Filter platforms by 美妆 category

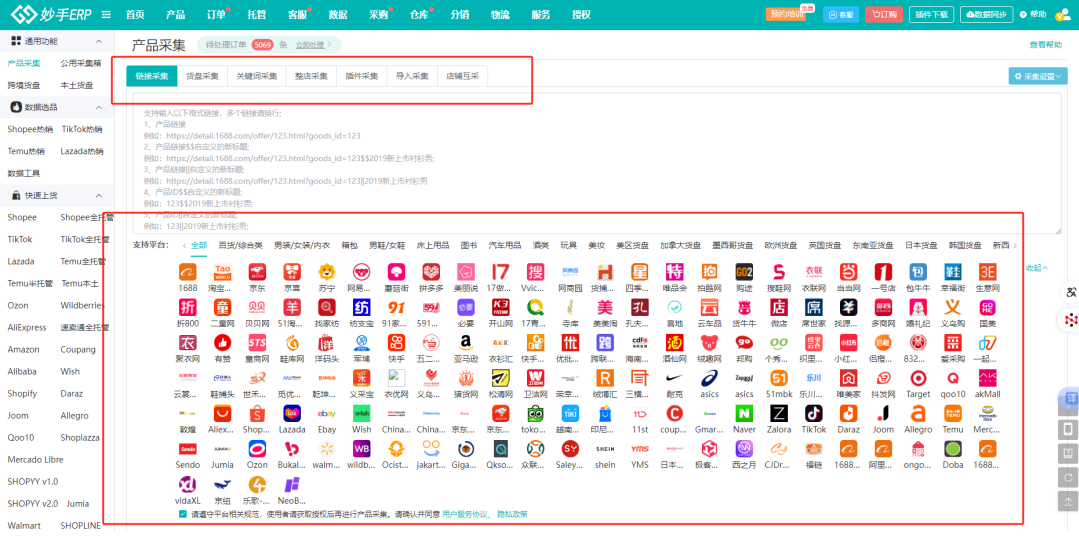pyautogui.click(x=597, y=246)
